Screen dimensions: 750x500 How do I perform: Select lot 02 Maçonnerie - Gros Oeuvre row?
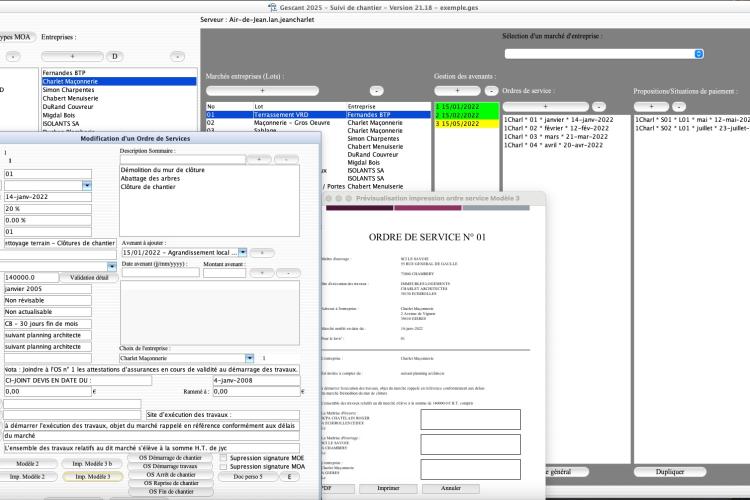point(319,123)
